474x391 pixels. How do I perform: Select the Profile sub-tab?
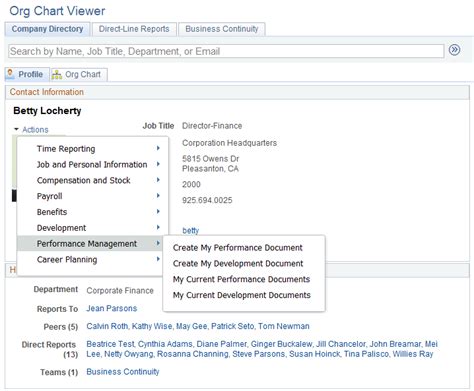pyautogui.click(x=27, y=74)
